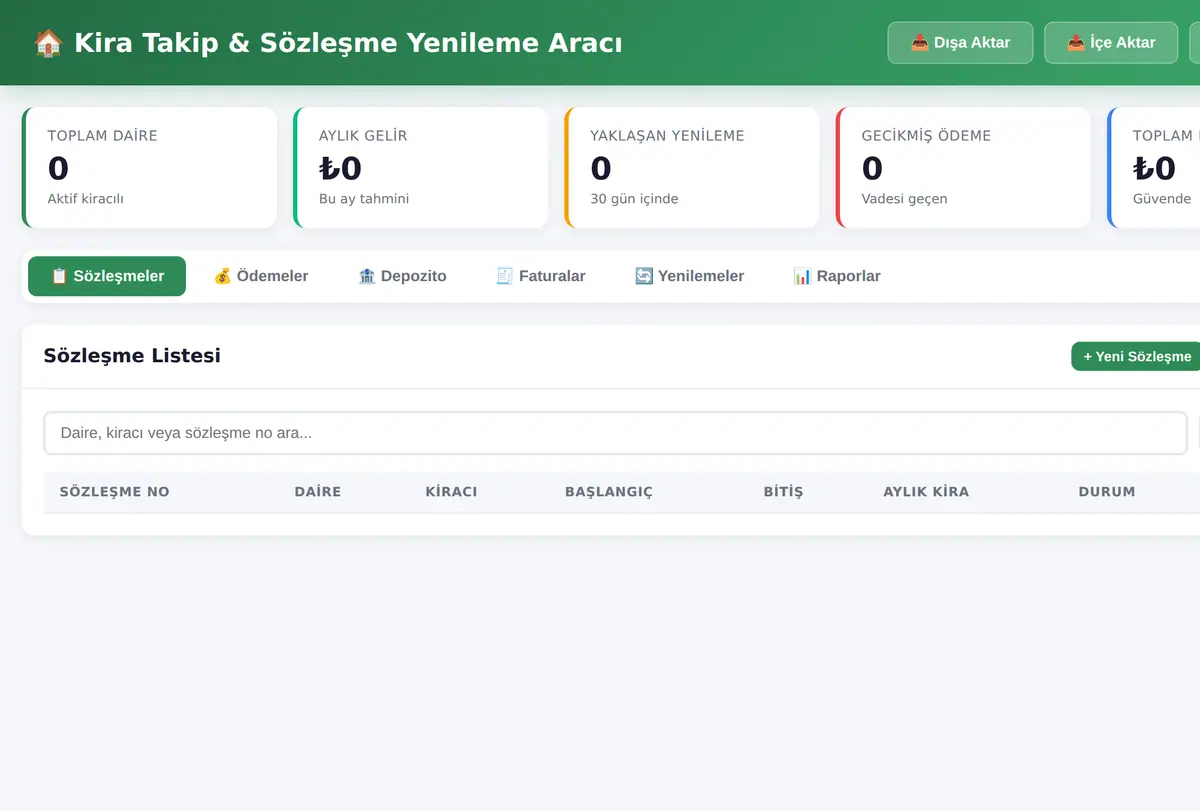Switch to the Faturalar tab
The height and width of the screenshot is (811, 1200).
coord(541,276)
